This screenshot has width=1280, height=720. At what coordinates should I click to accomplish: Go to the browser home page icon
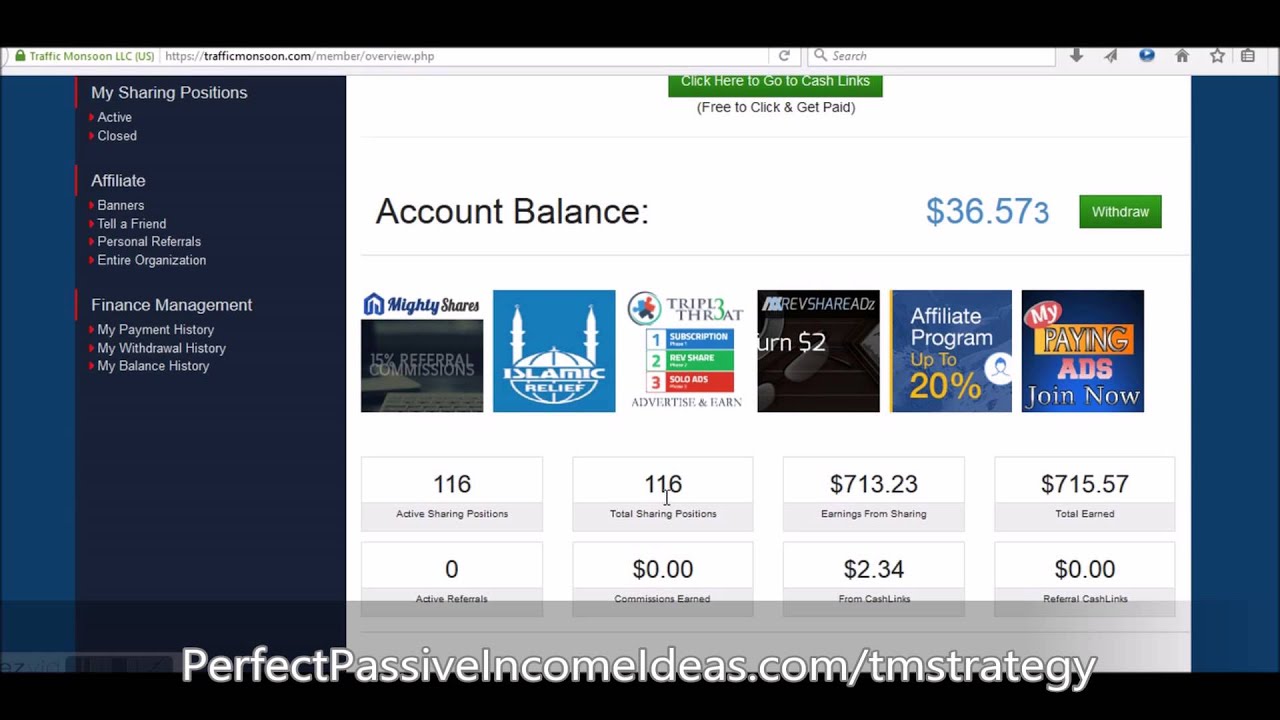[1182, 56]
